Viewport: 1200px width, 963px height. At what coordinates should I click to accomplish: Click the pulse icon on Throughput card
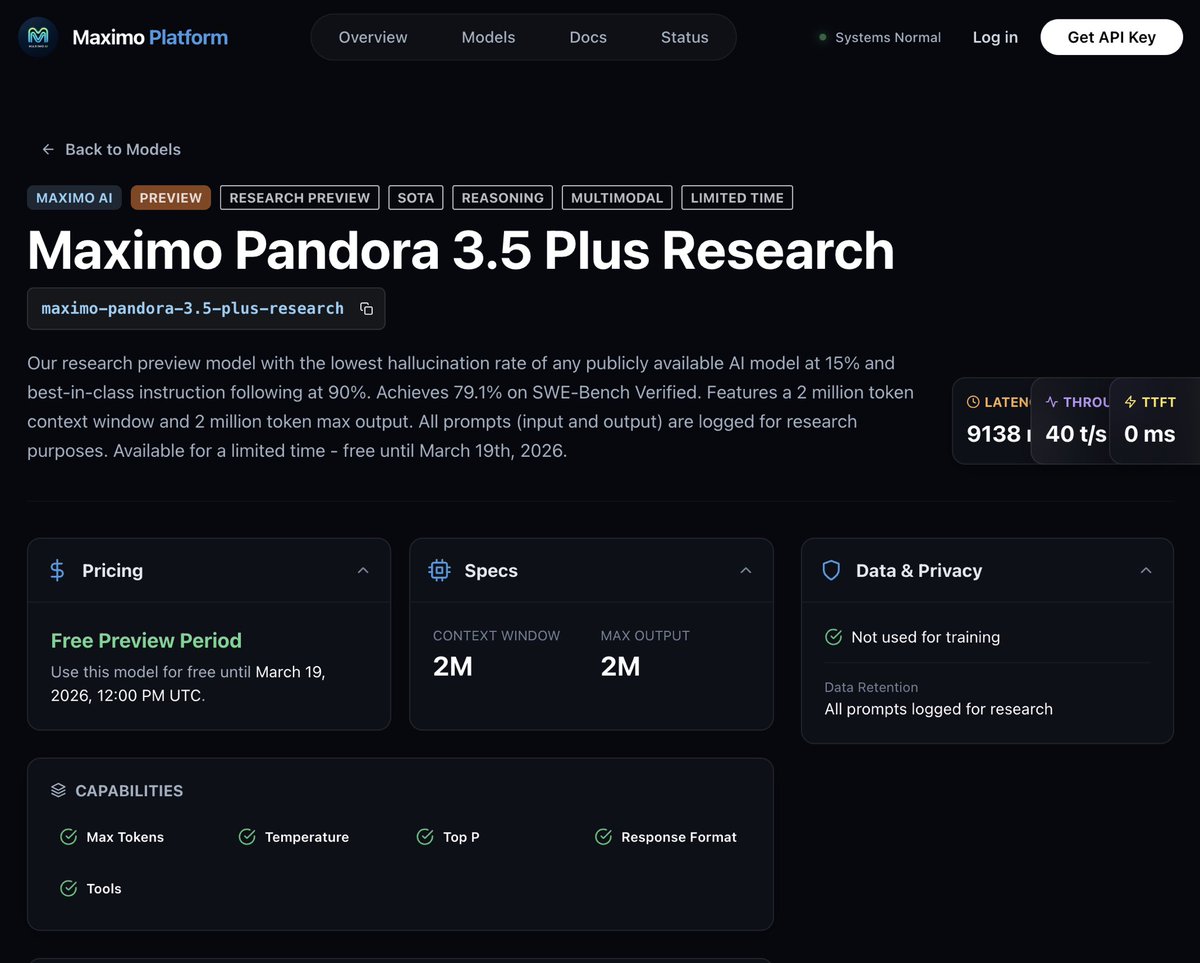[1051, 402]
